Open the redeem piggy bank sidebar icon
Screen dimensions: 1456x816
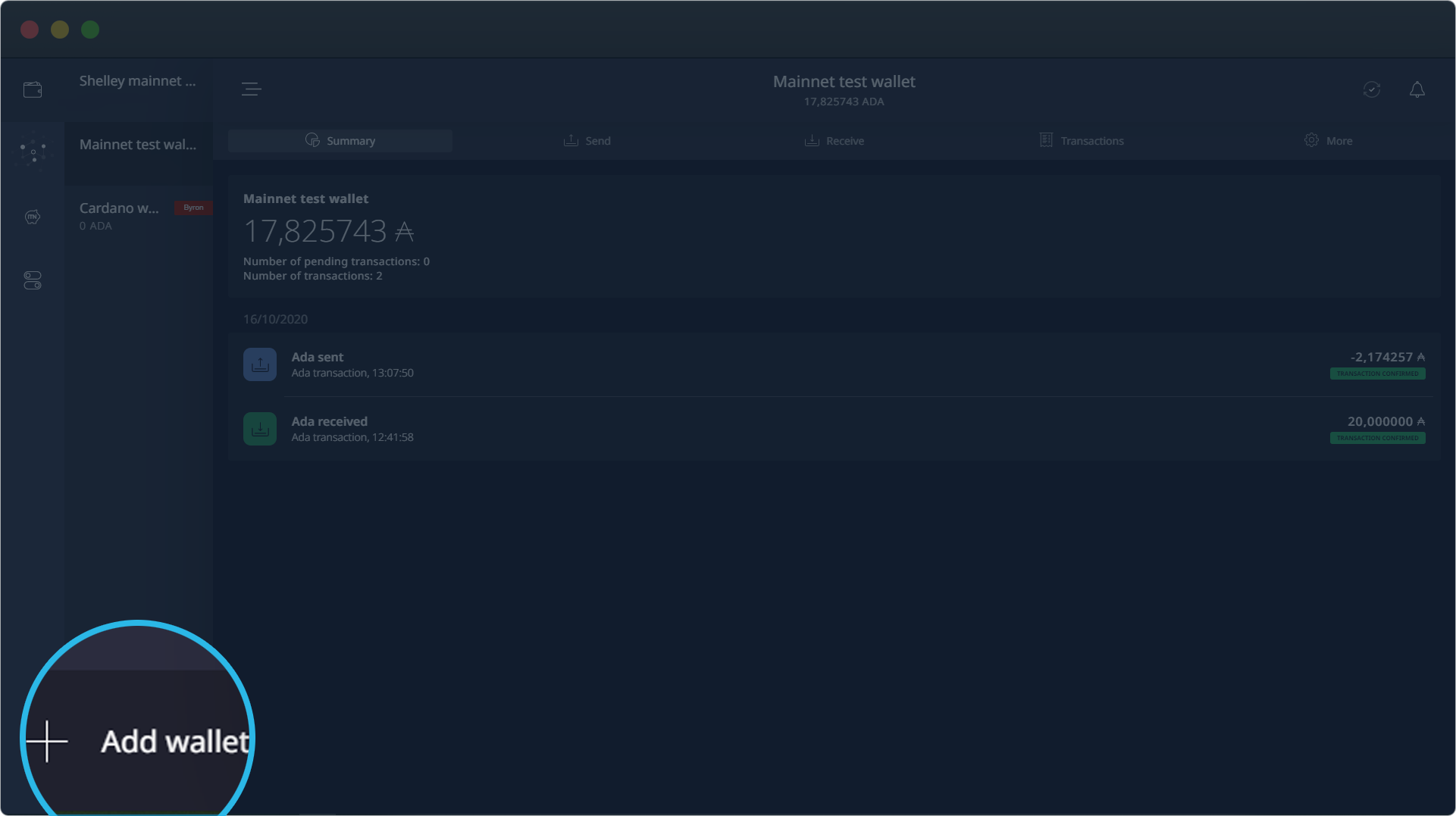point(33,217)
